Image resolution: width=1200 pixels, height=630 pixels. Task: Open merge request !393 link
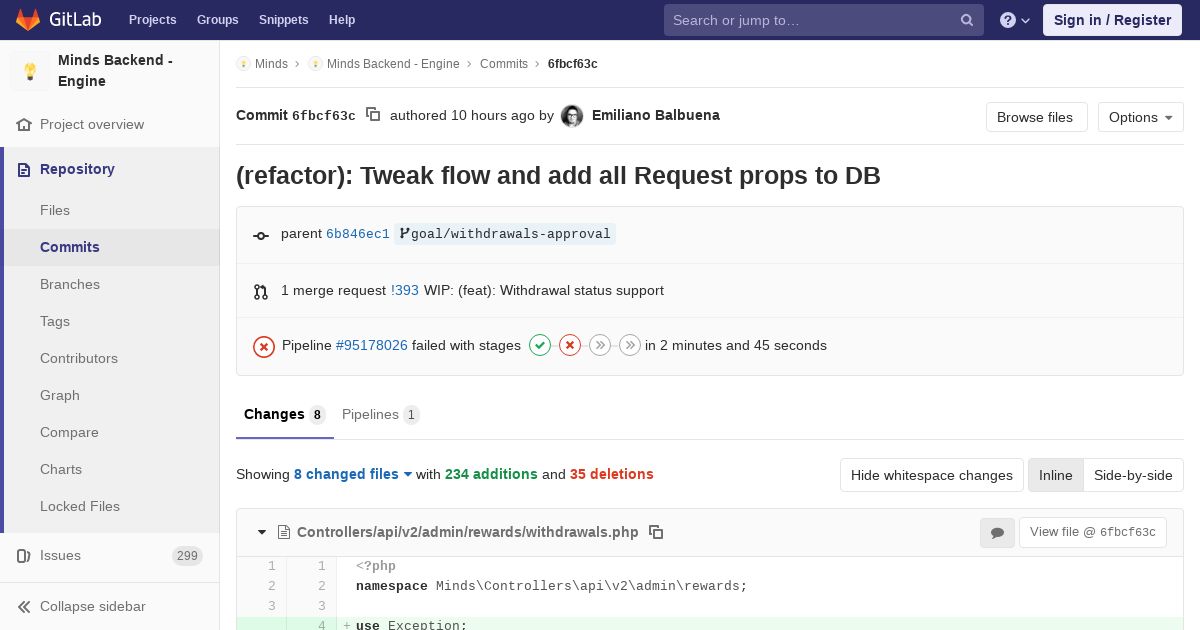(x=405, y=290)
